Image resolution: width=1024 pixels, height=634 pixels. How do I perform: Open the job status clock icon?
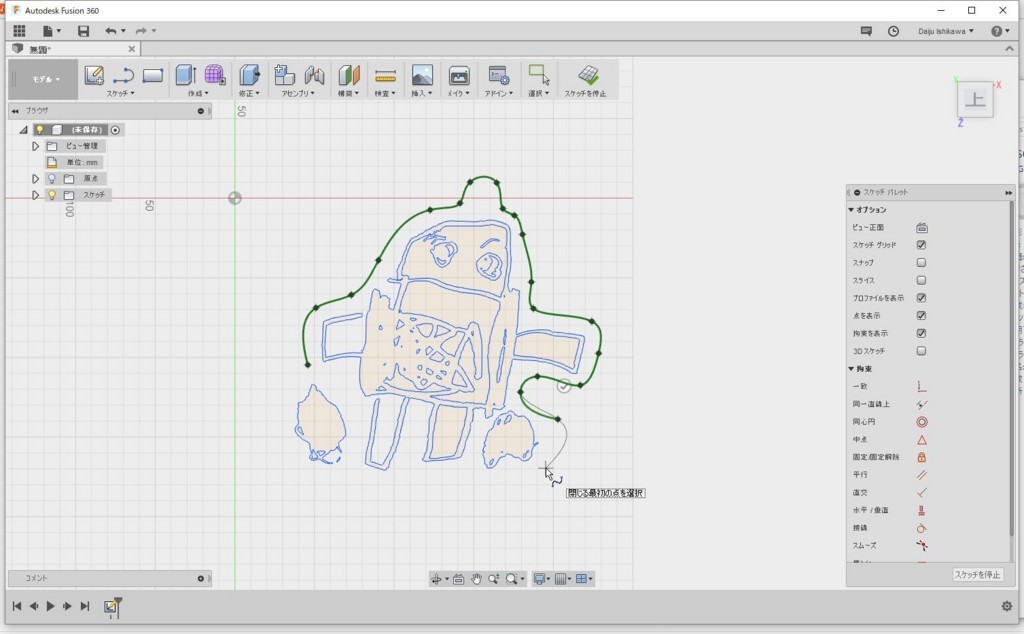point(893,31)
